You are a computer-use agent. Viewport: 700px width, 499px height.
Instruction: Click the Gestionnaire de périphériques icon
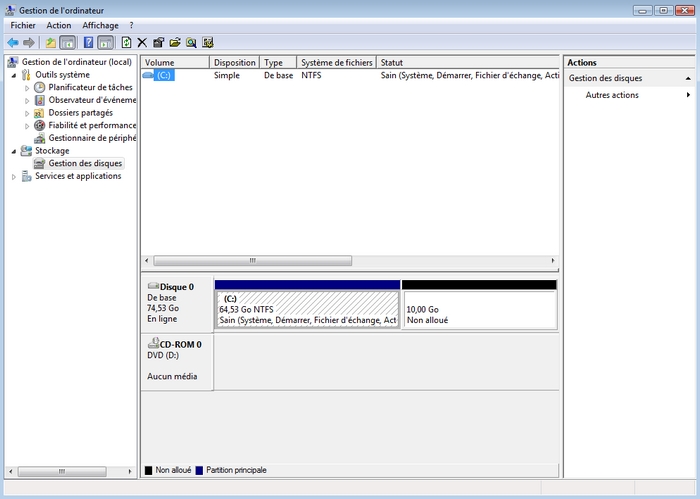click(40, 138)
